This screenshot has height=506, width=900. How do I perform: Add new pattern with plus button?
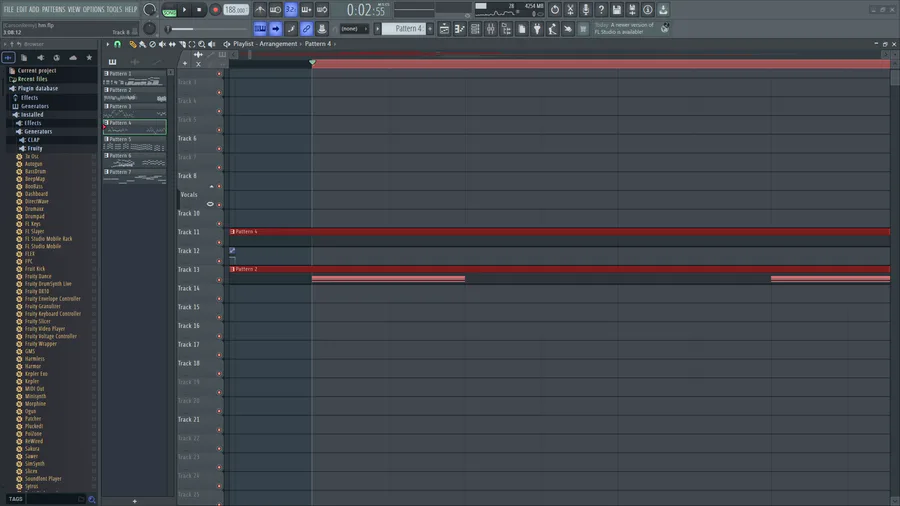430,29
